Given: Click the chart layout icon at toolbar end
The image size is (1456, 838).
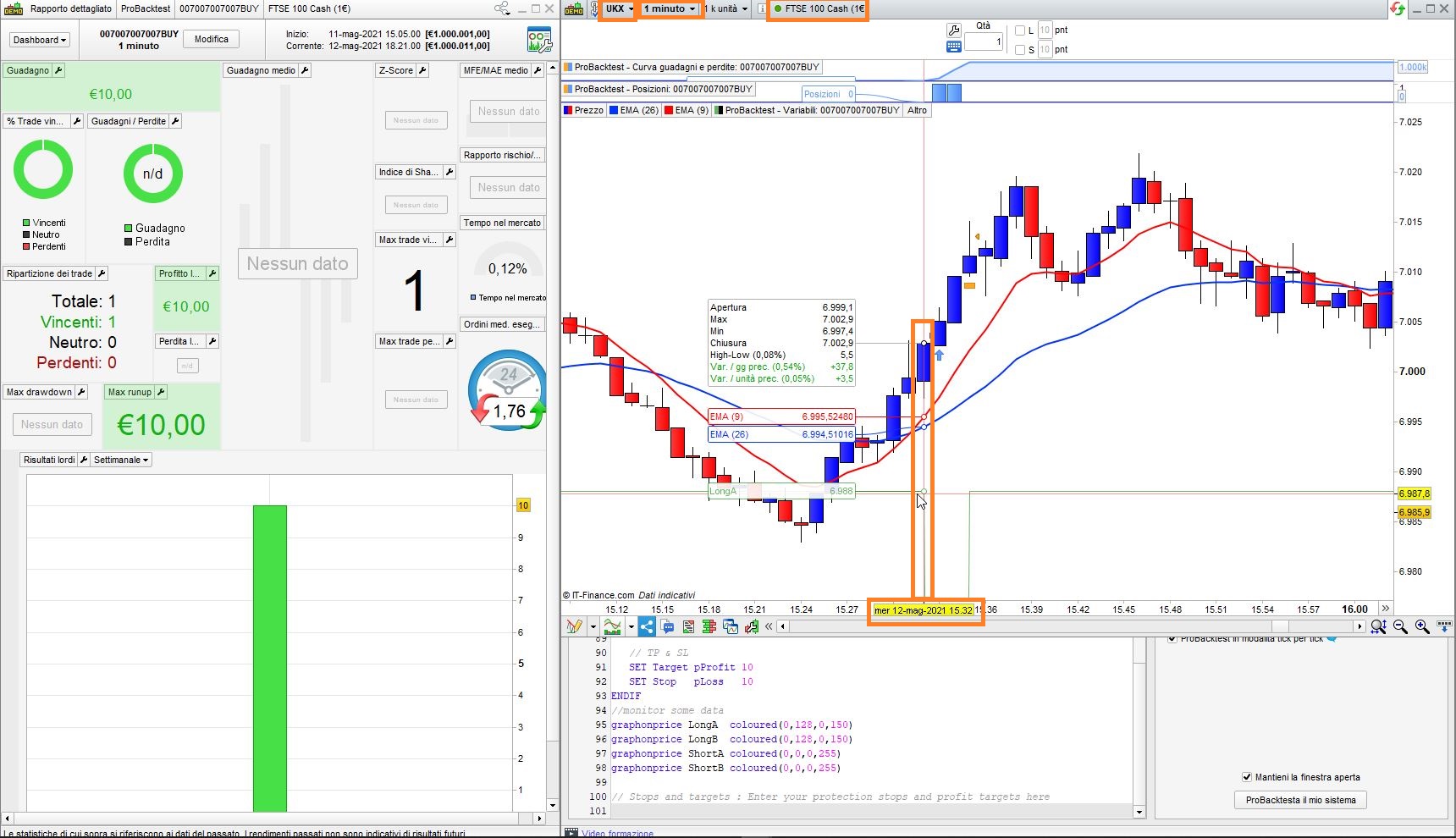Looking at the screenshot, I should 1444,626.
